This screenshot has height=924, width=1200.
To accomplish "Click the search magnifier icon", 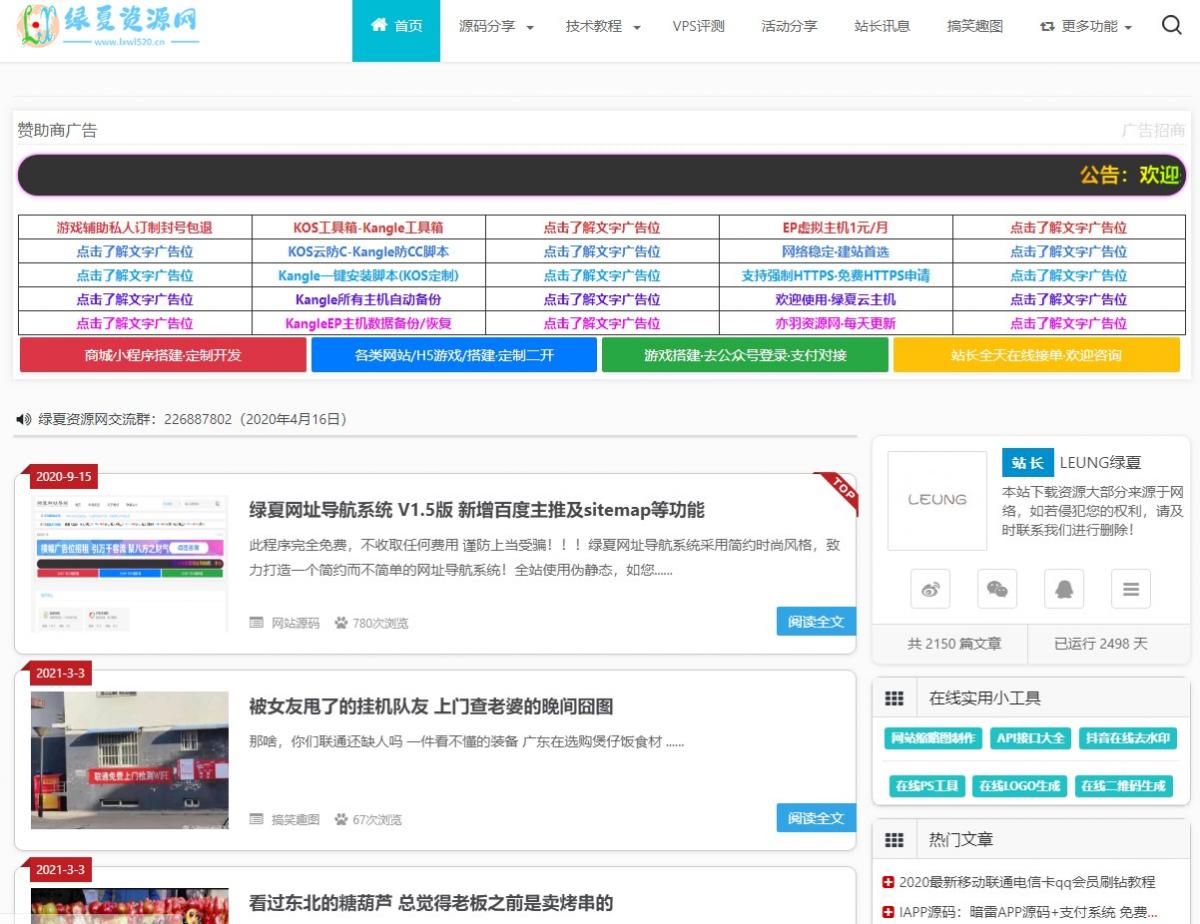I will (x=1171, y=26).
